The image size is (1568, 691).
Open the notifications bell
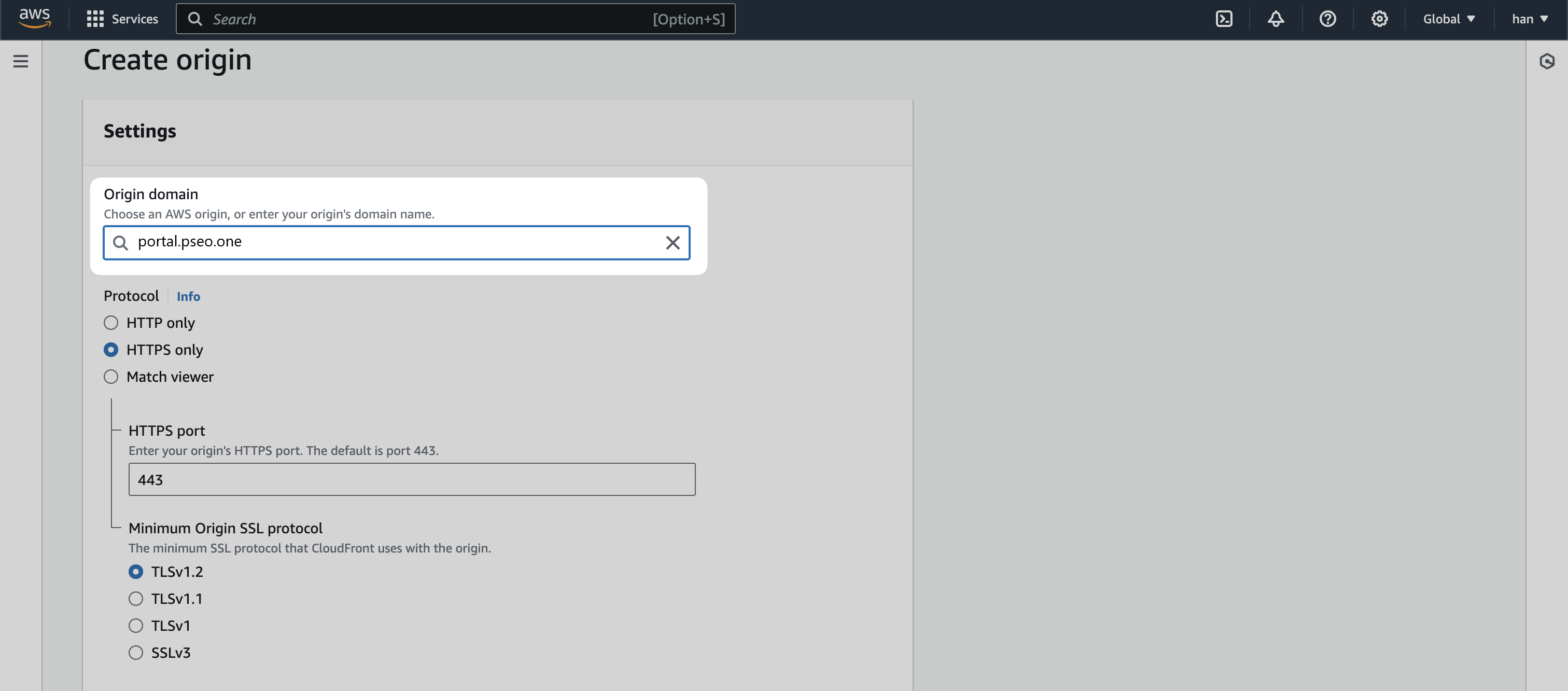1276,19
